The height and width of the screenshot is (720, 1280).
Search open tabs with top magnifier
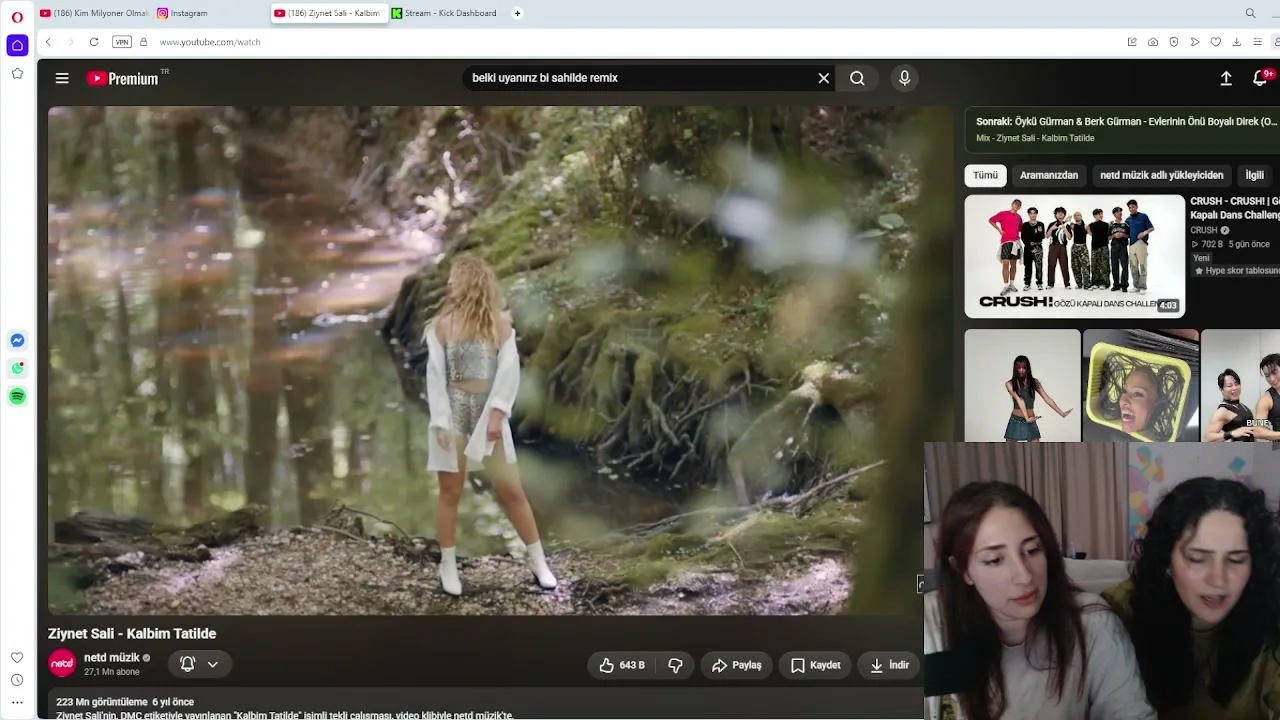(x=1250, y=13)
